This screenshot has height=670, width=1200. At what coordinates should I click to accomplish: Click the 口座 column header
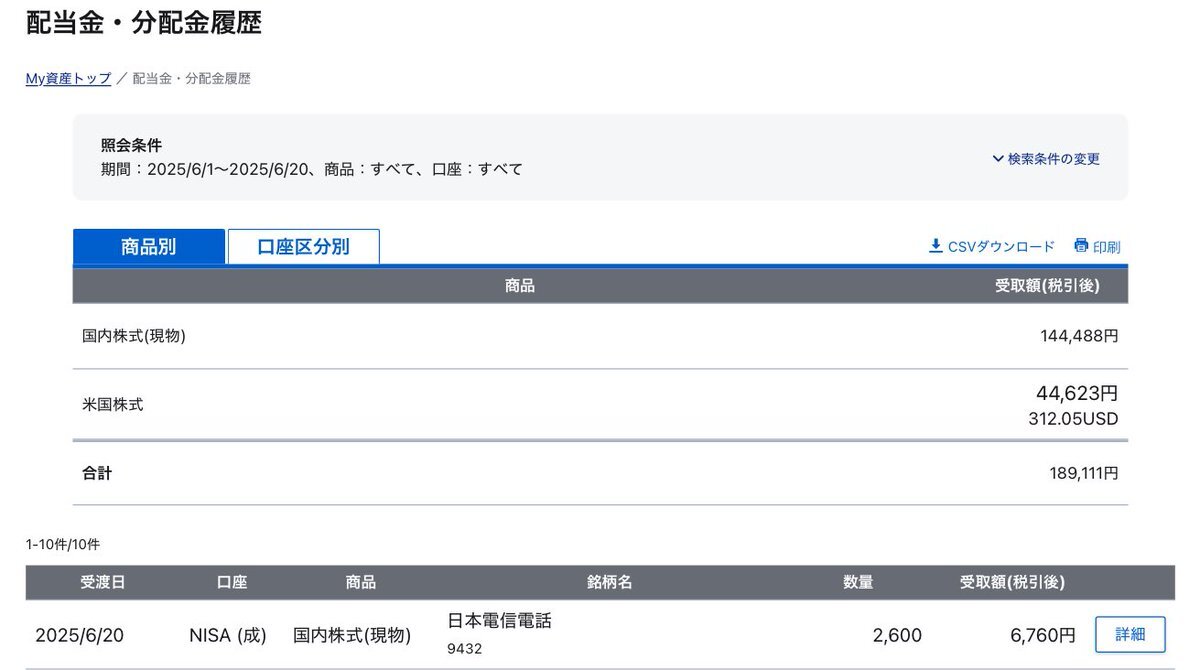[232, 582]
